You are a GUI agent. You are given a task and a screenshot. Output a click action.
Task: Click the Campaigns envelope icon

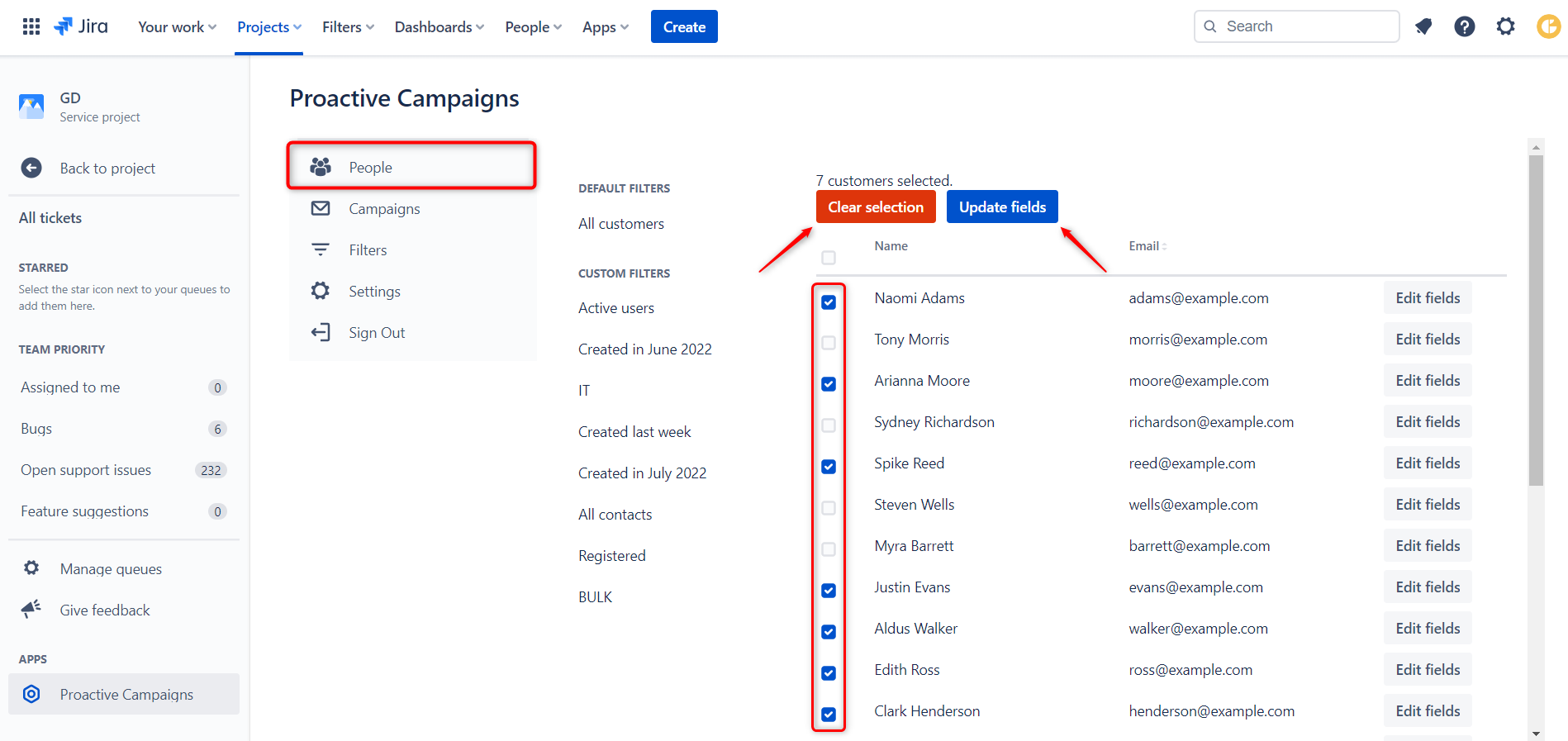pos(321,208)
